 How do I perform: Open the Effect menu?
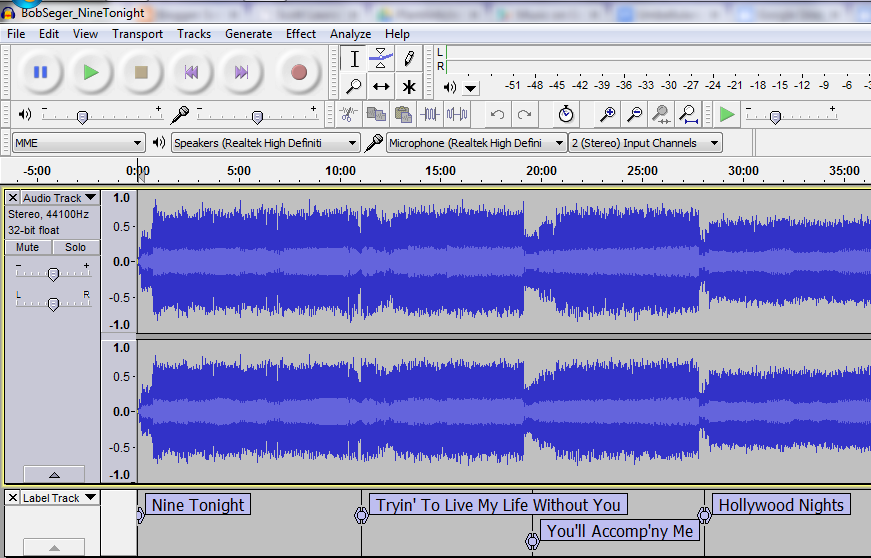tap(301, 34)
